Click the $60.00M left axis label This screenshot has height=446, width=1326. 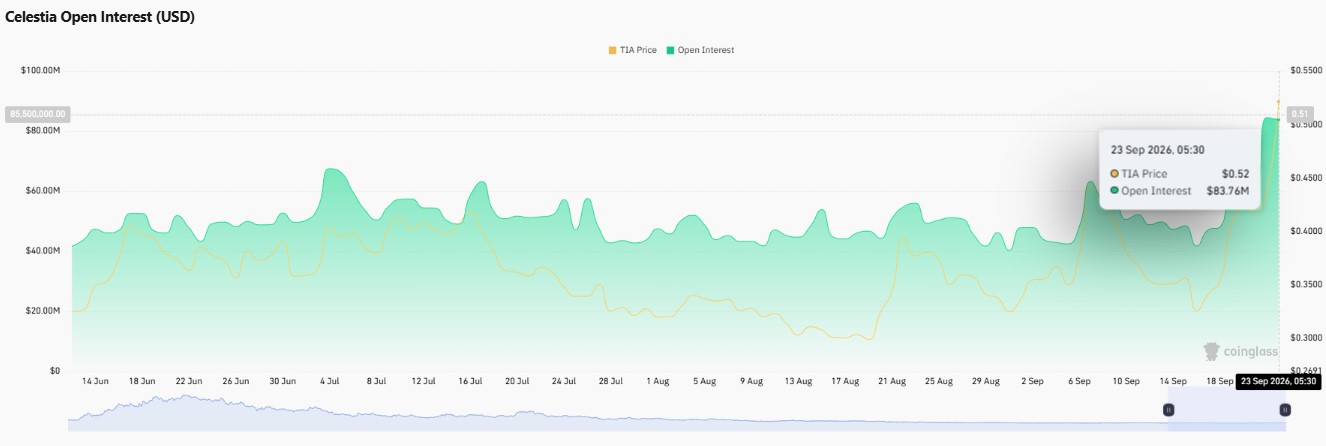click(x=45, y=190)
